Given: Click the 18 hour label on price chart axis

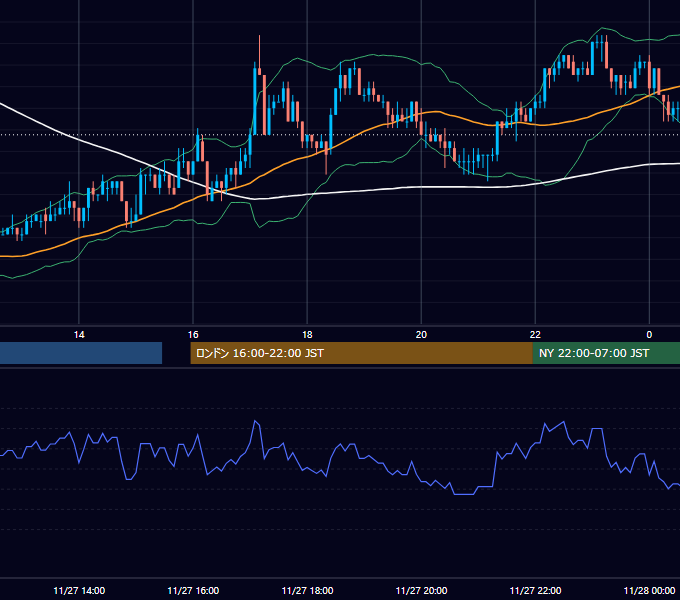Looking at the screenshot, I should click(307, 334).
